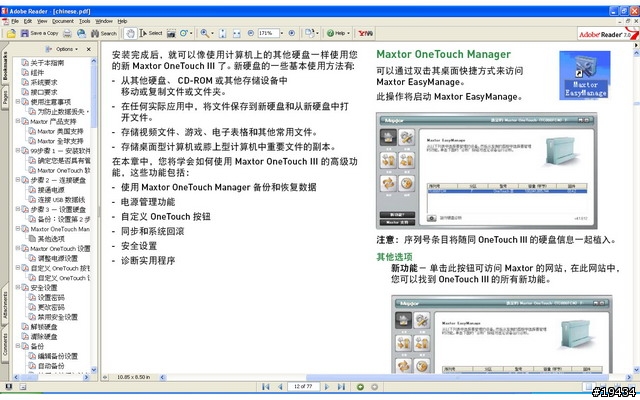Open the Edit menu

tap(28, 21)
